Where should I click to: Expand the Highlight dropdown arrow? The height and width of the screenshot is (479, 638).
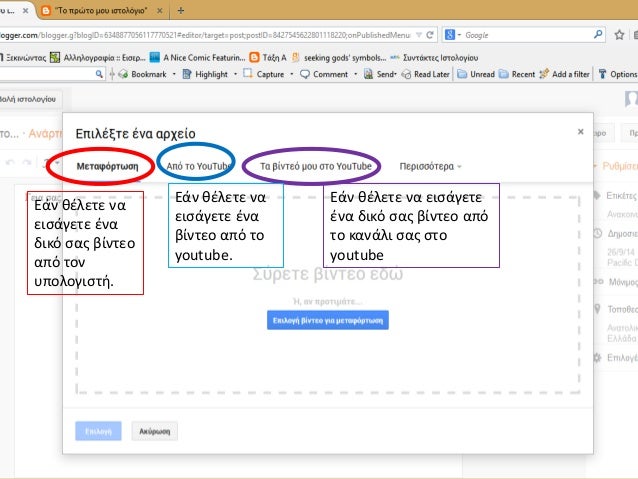(x=235, y=74)
